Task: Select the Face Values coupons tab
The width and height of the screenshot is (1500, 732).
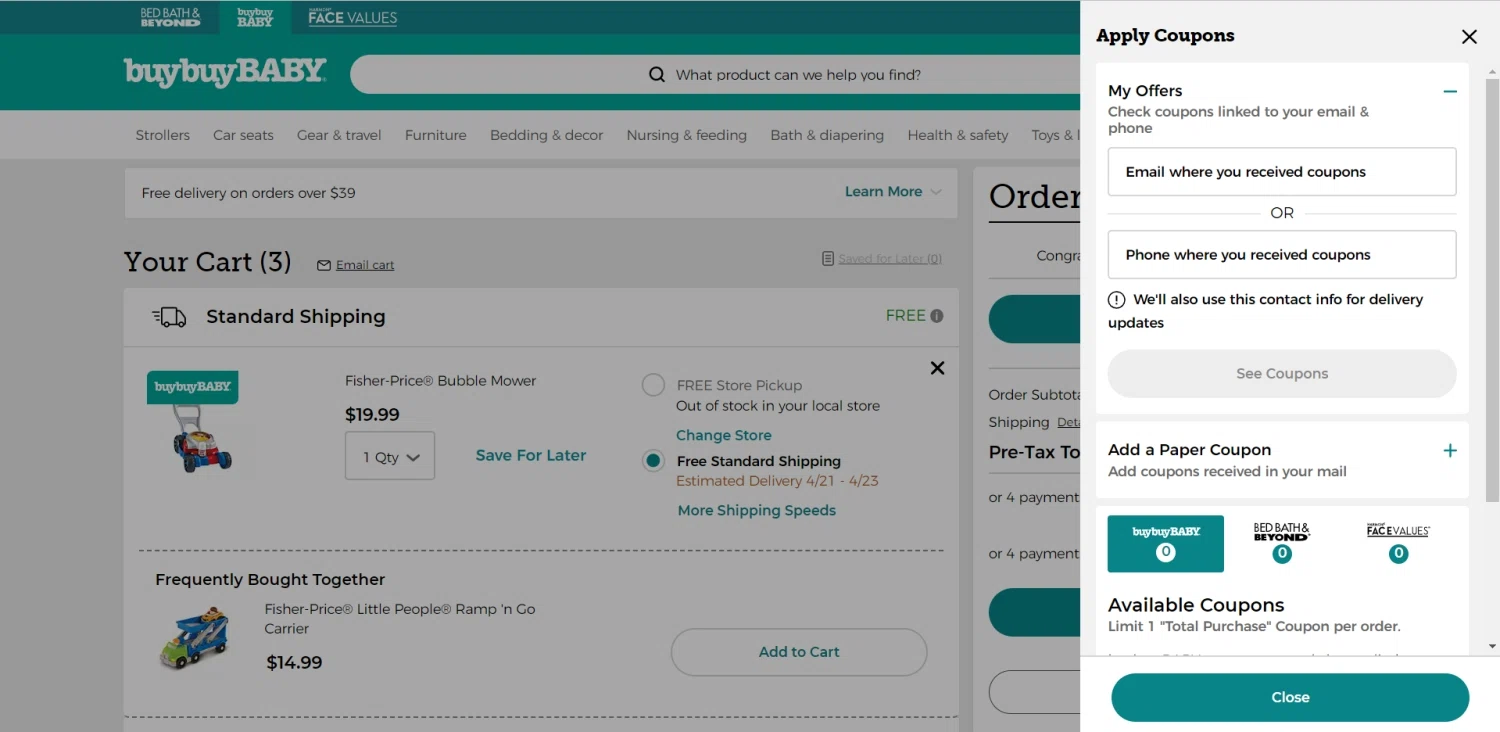Action: coord(1398,543)
